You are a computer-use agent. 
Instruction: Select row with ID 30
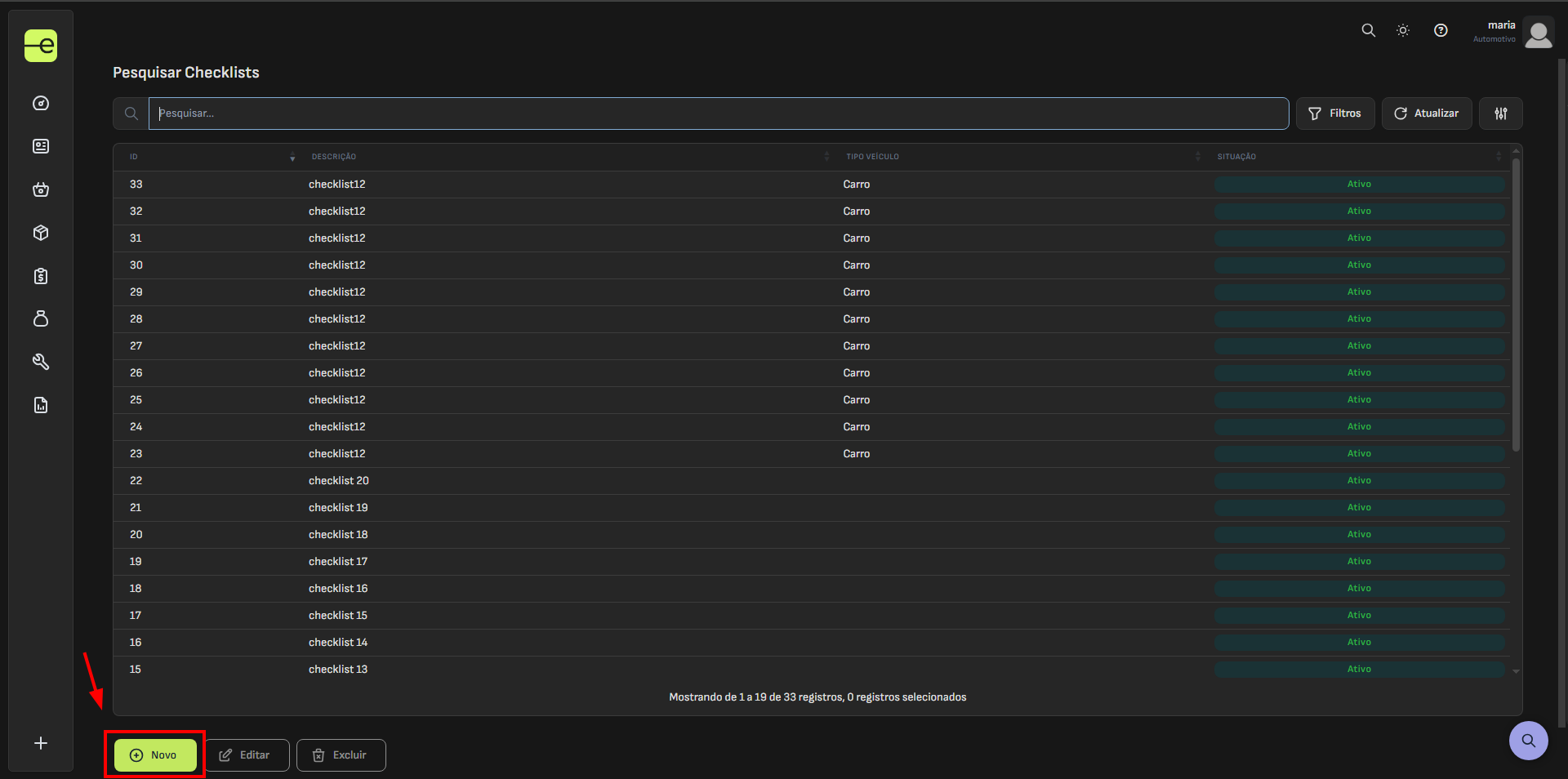[812, 265]
